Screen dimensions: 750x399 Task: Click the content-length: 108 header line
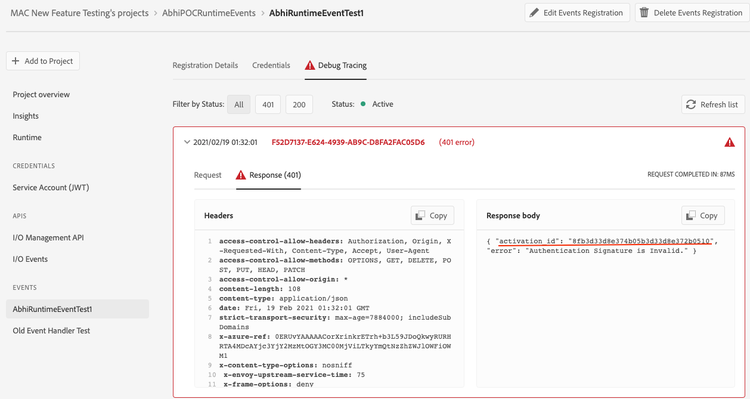(260, 289)
